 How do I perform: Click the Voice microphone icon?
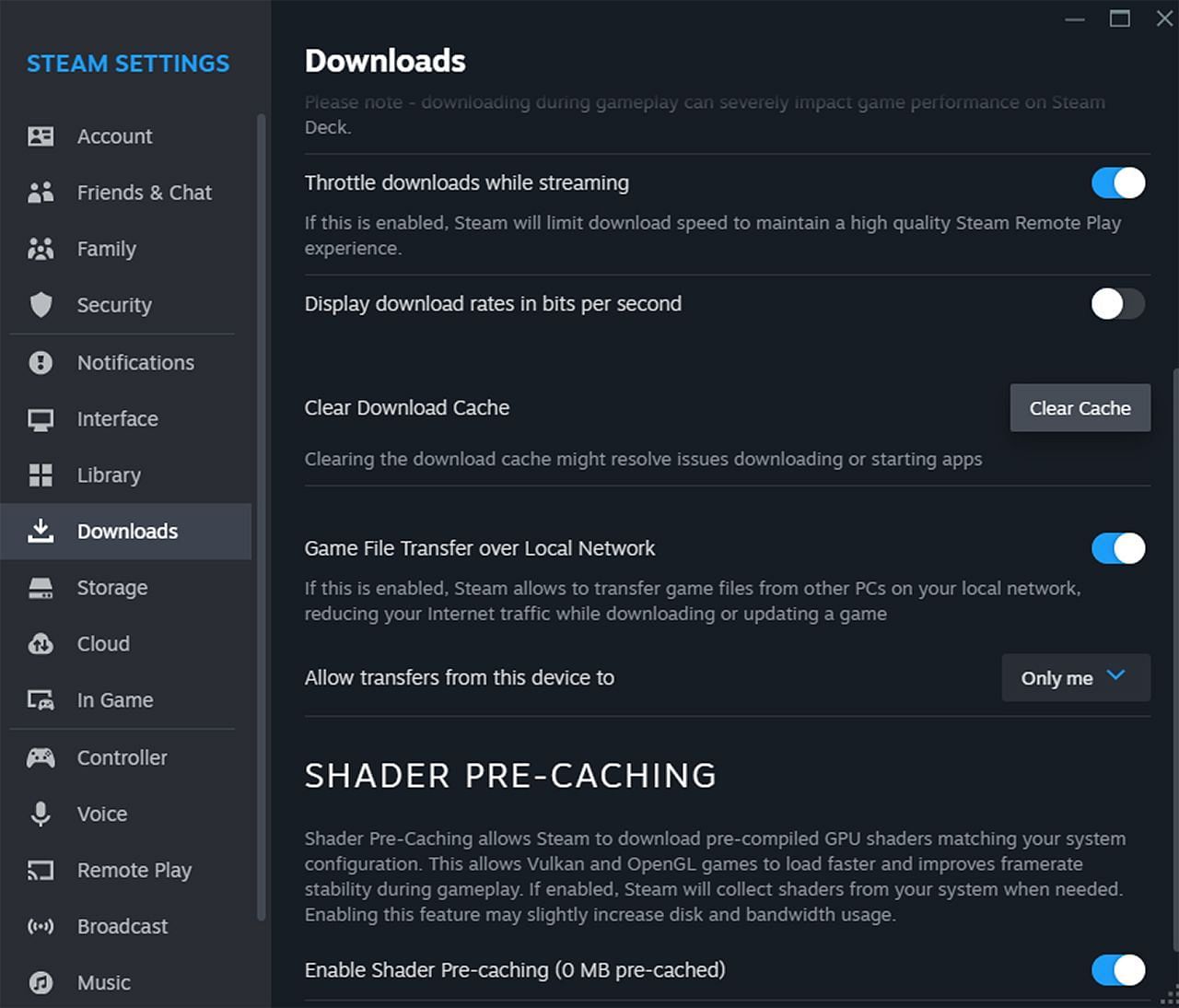[x=41, y=814]
